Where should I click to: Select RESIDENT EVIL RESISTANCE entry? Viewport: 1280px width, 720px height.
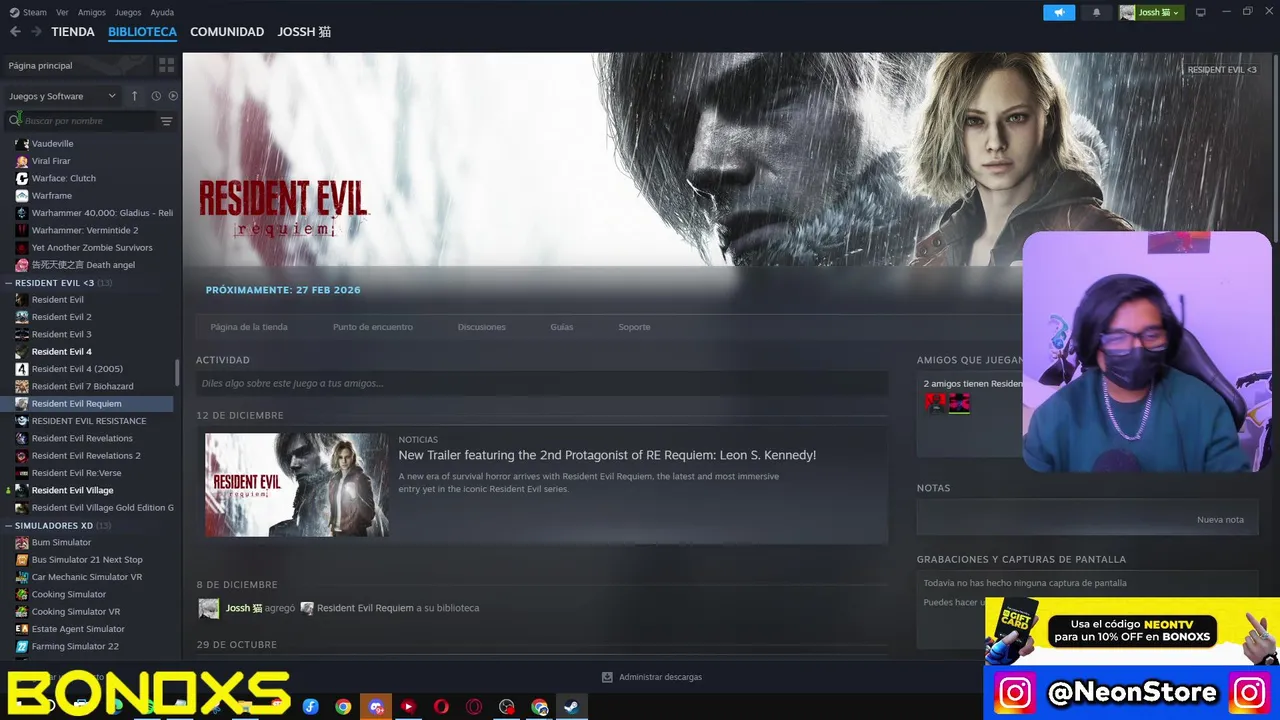[89, 421]
